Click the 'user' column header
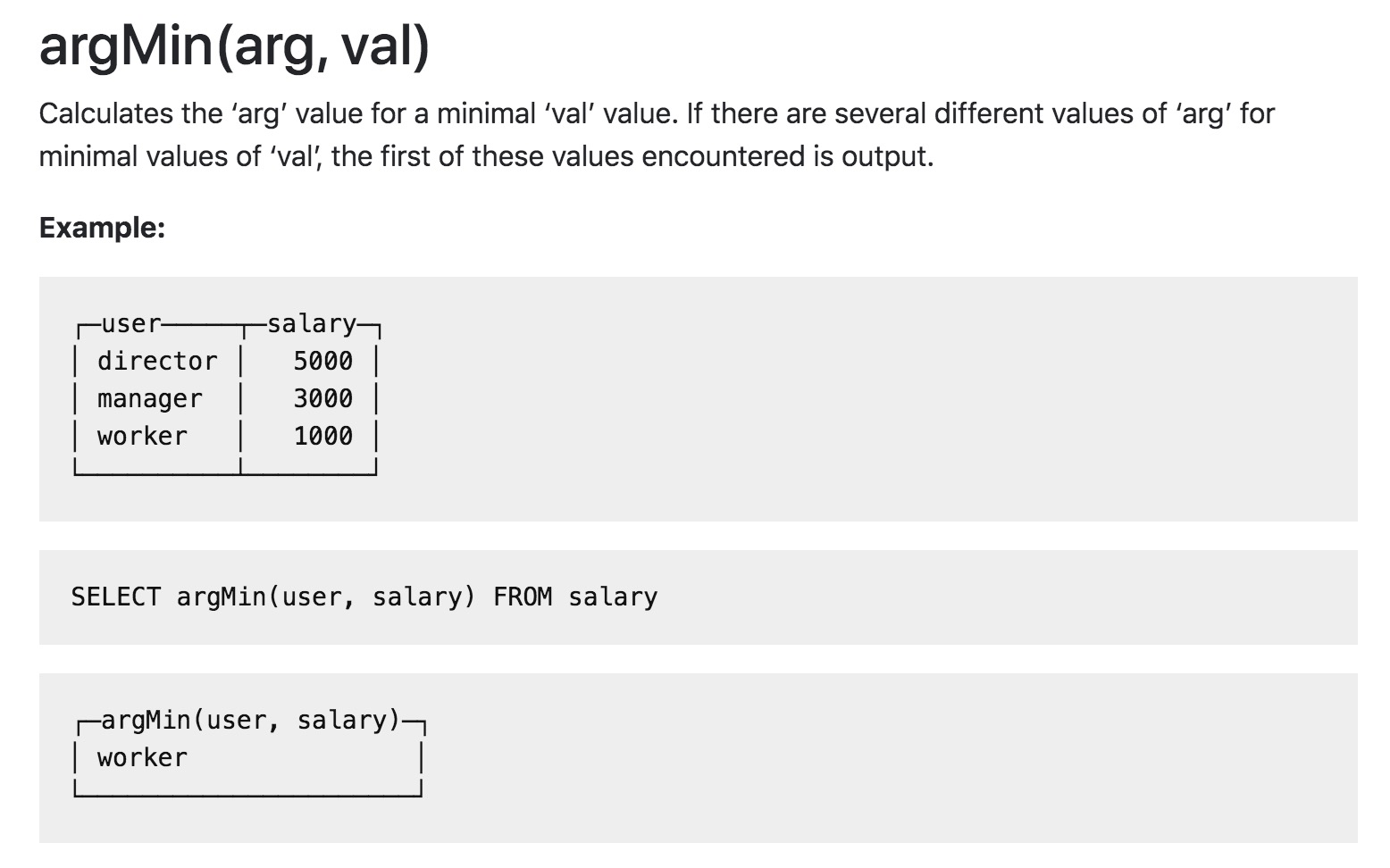Viewport: 1390px width, 868px height. [x=131, y=323]
